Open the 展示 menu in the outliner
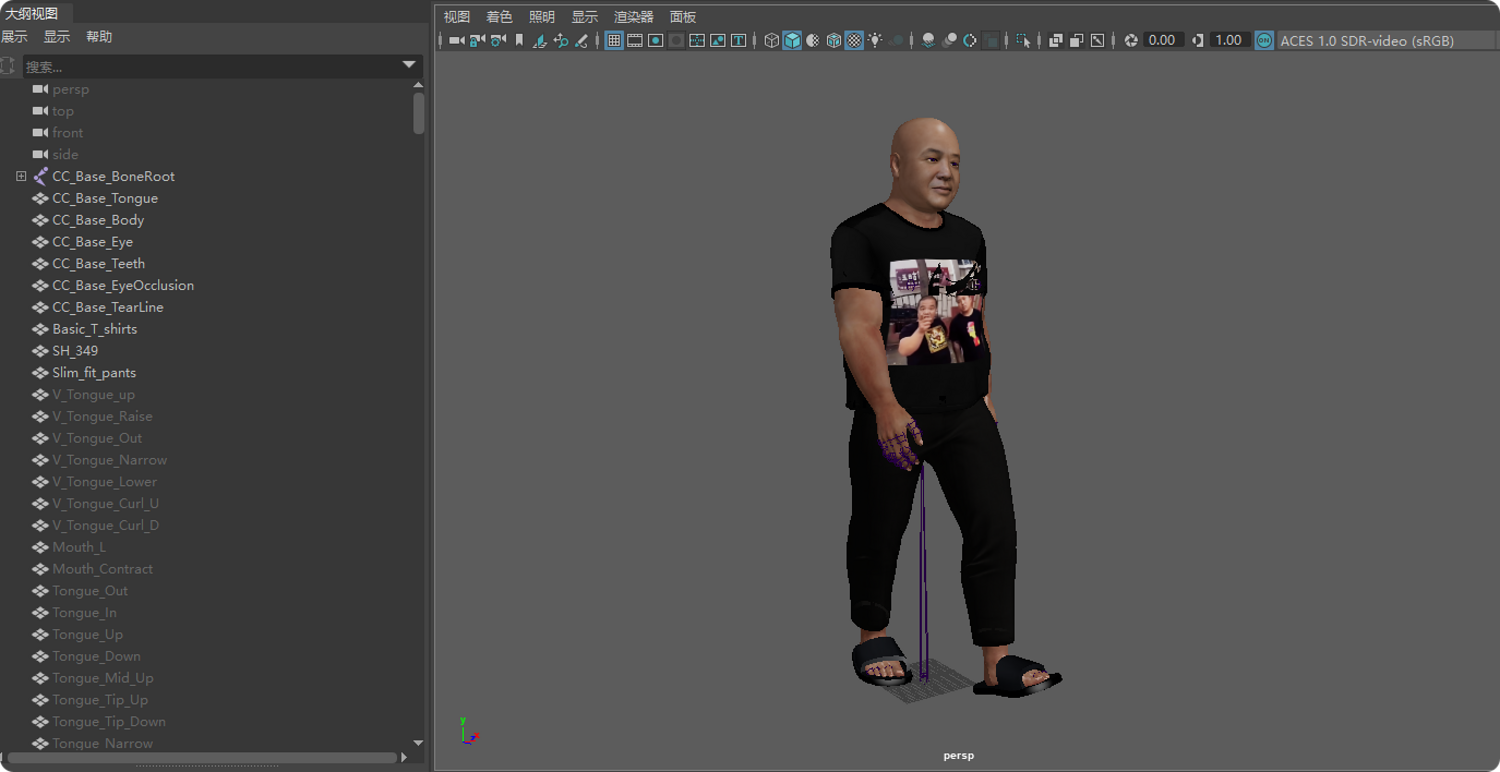Viewport: 1500px width, 772px height. point(14,37)
